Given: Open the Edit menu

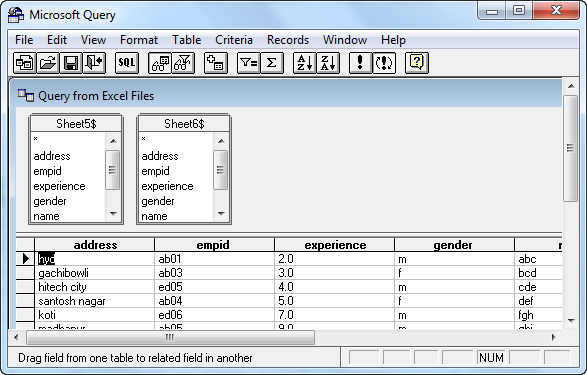Looking at the screenshot, I should [57, 40].
